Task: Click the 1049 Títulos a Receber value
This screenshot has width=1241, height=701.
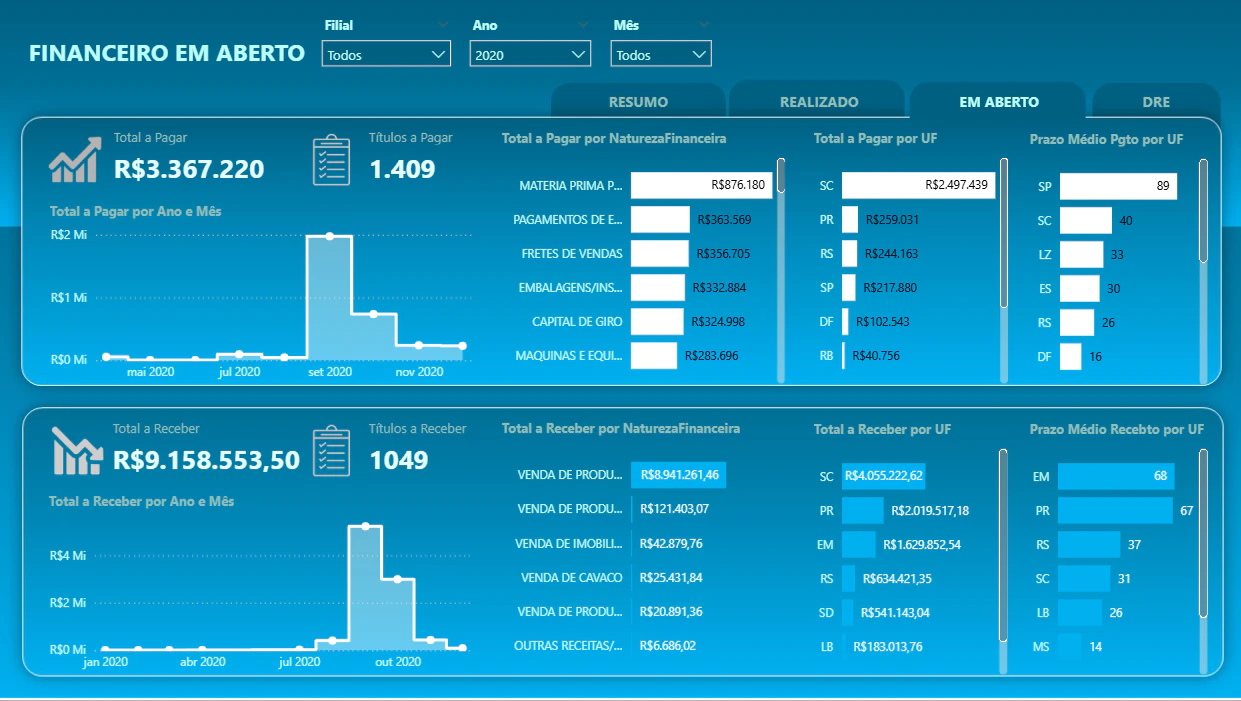Action: coord(399,460)
